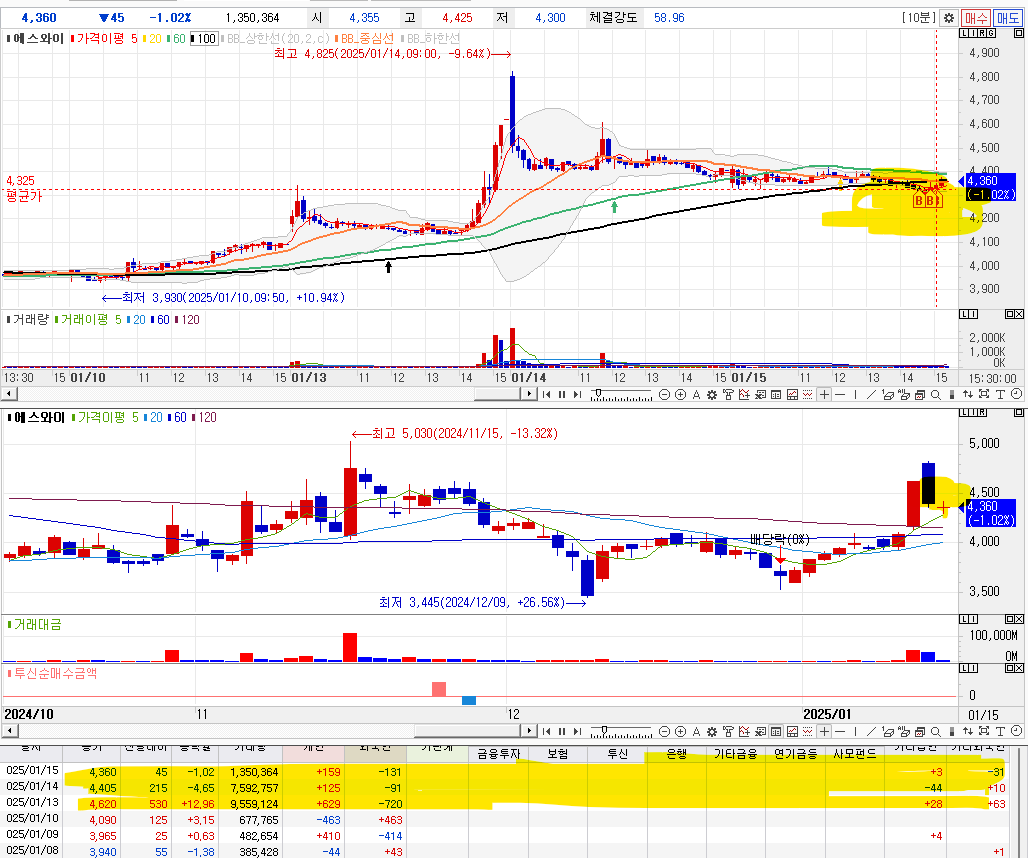Select the 금융투자 column header
The height and width of the screenshot is (858, 1028).
coord(498,754)
